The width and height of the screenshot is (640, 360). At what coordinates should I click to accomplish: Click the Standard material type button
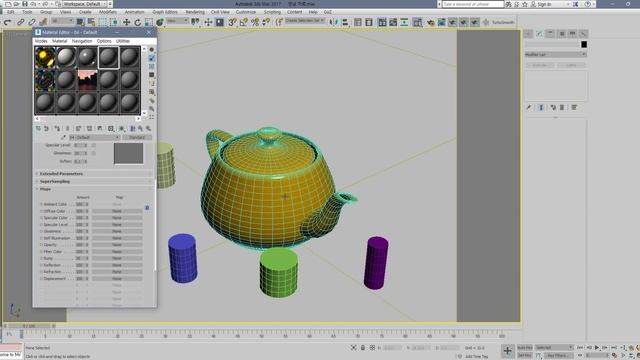click(x=137, y=138)
